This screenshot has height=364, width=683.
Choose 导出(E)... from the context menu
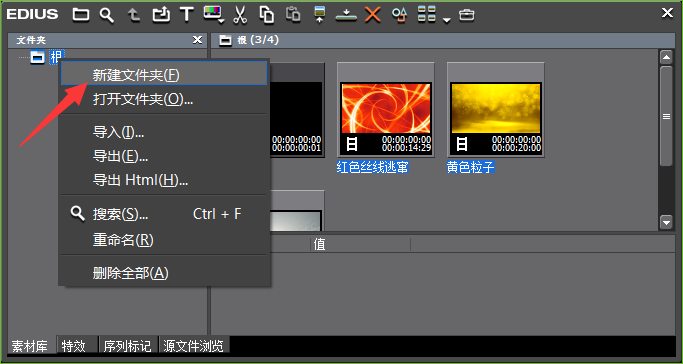pos(164,156)
